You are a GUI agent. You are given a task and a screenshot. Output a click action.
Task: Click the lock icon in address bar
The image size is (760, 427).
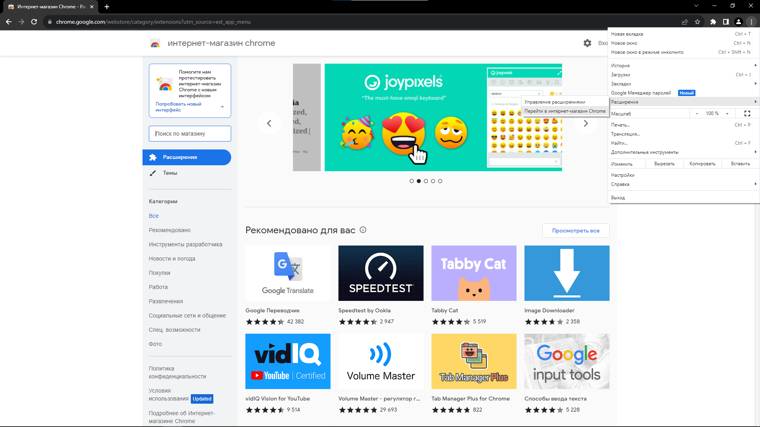49,22
